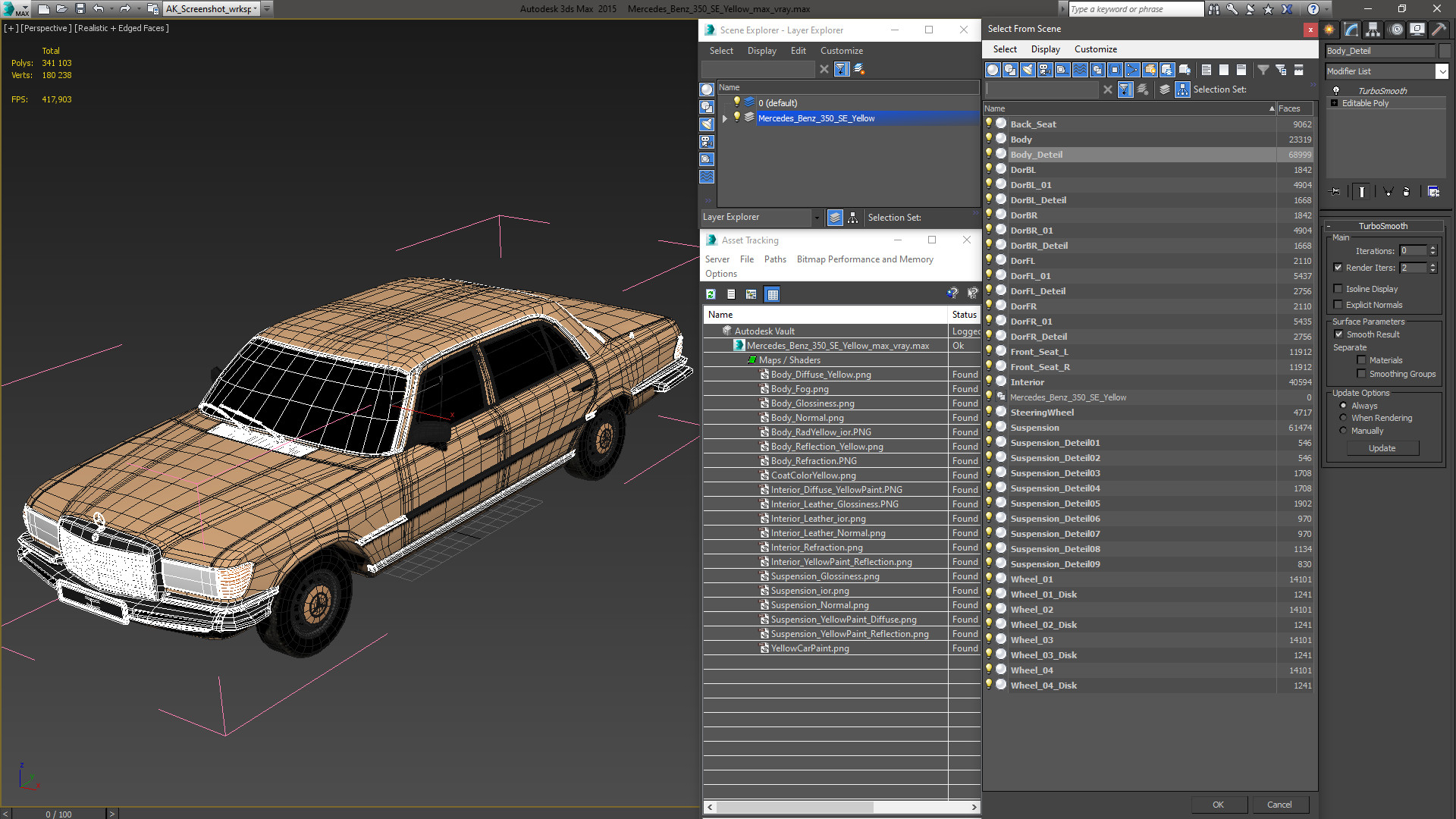Click Refresh icon in Asset Tracking toolbar
The height and width of the screenshot is (819, 1456).
pos(711,294)
